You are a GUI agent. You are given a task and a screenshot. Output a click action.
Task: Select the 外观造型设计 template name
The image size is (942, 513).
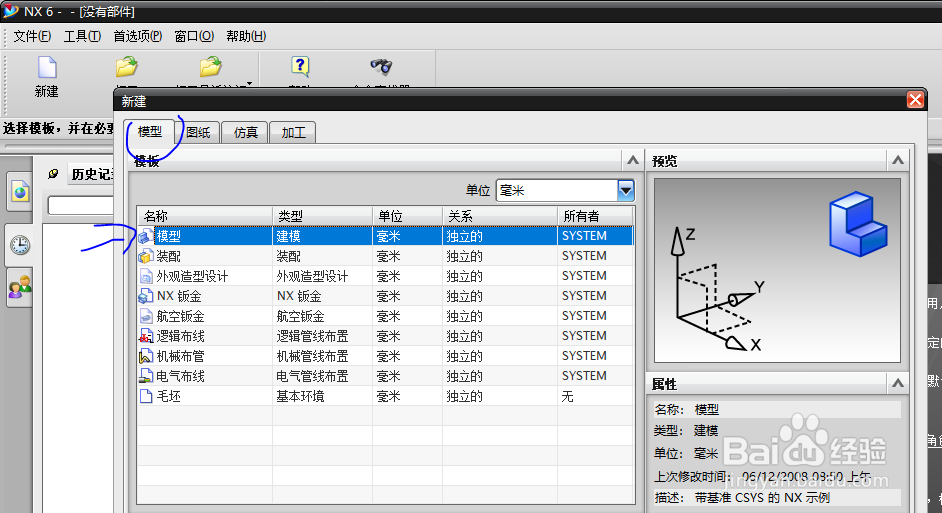coord(192,276)
